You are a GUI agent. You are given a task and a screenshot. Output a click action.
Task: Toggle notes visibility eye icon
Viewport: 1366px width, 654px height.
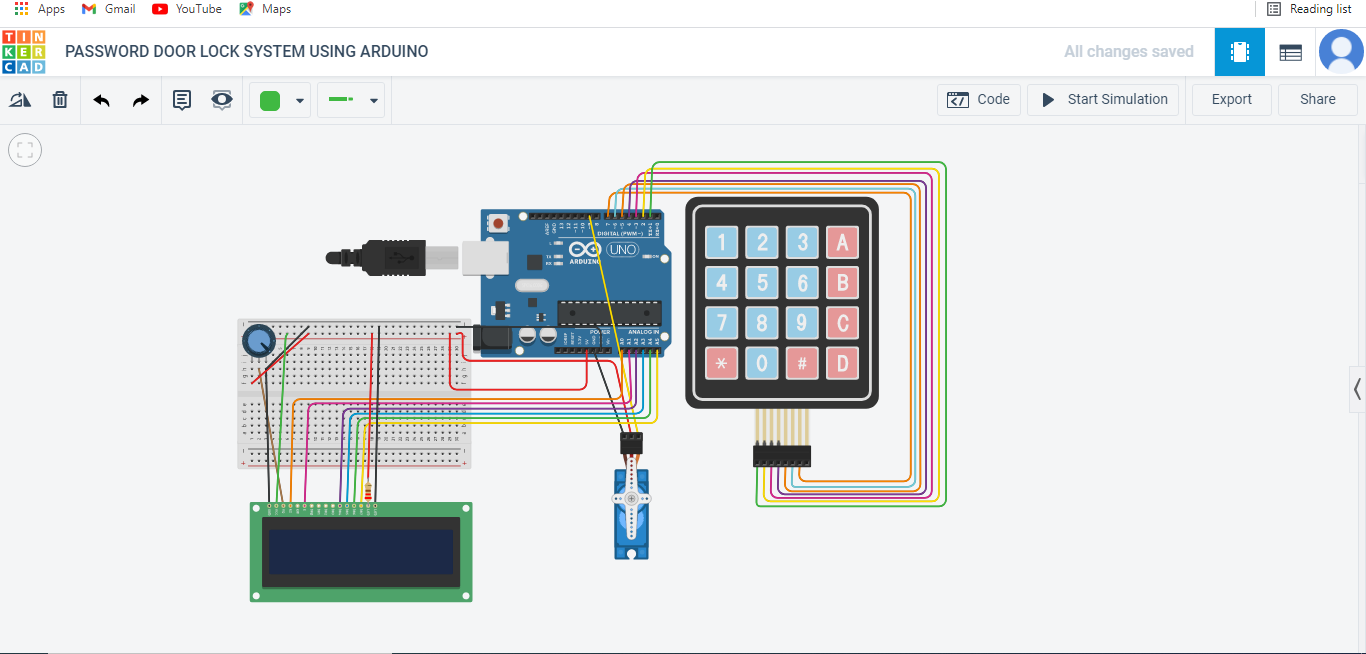222,100
